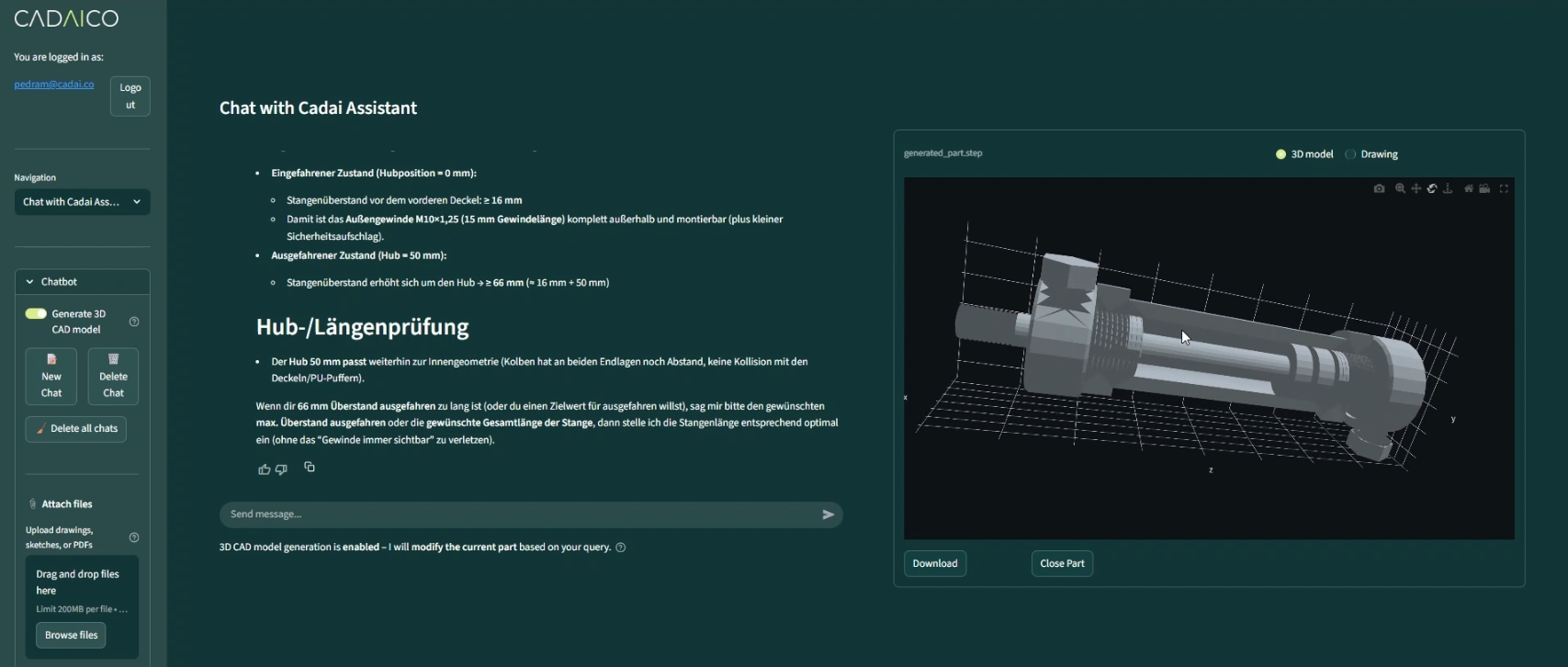
Task: Collapse the Chatbot section
Action: coord(83,282)
